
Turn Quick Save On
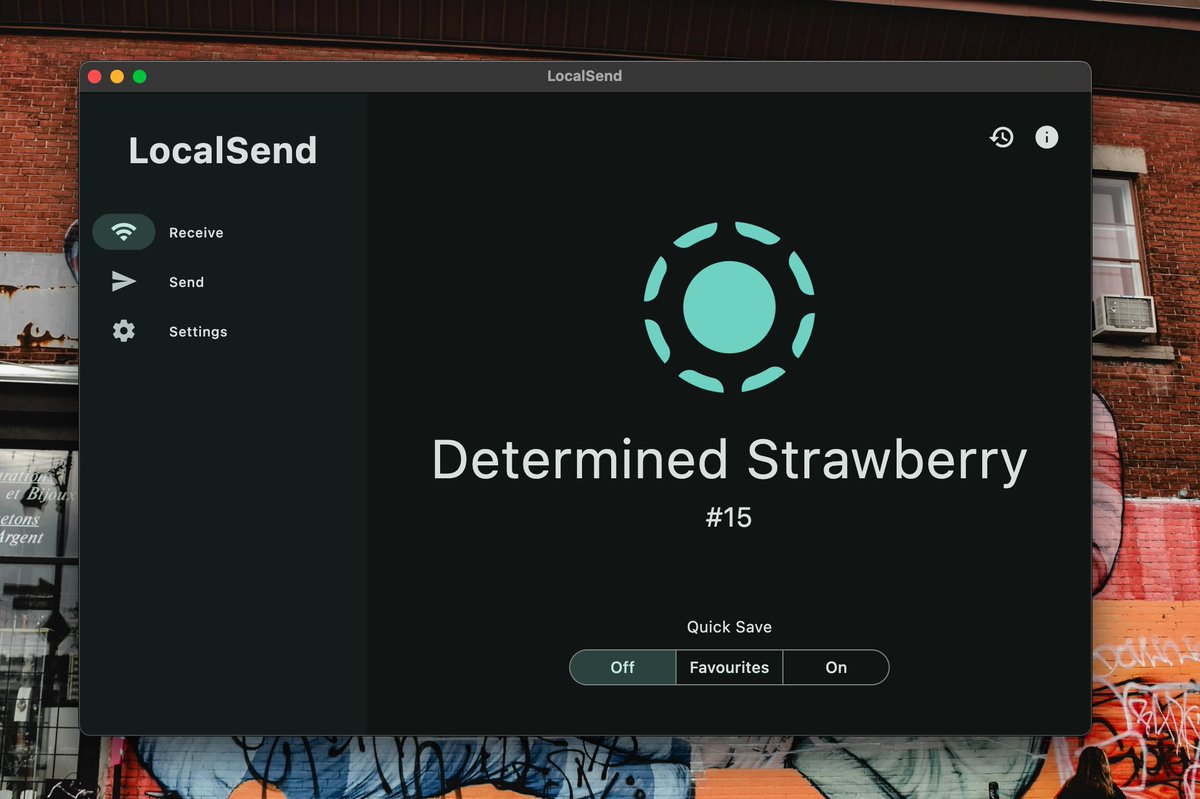click(x=836, y=667)
